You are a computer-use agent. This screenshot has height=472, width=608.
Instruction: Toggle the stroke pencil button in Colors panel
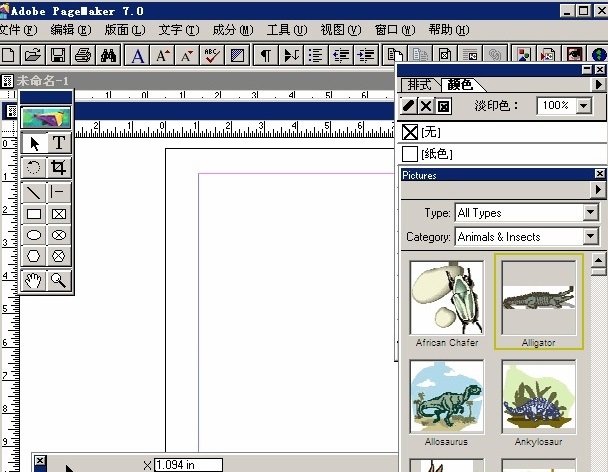tap(409, 106)
